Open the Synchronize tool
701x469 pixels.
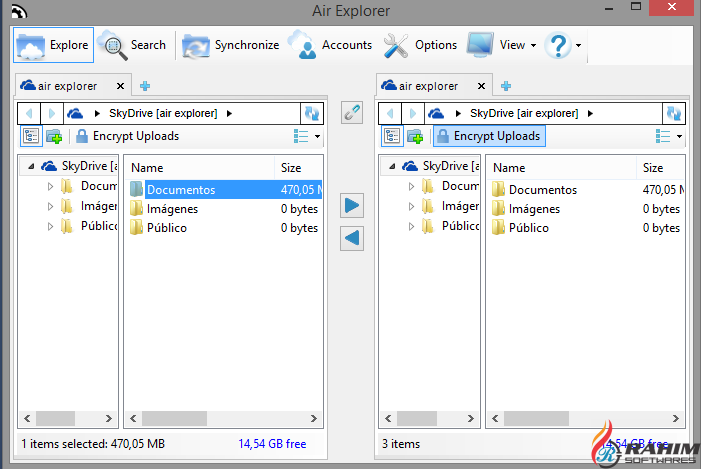point(231,45)
